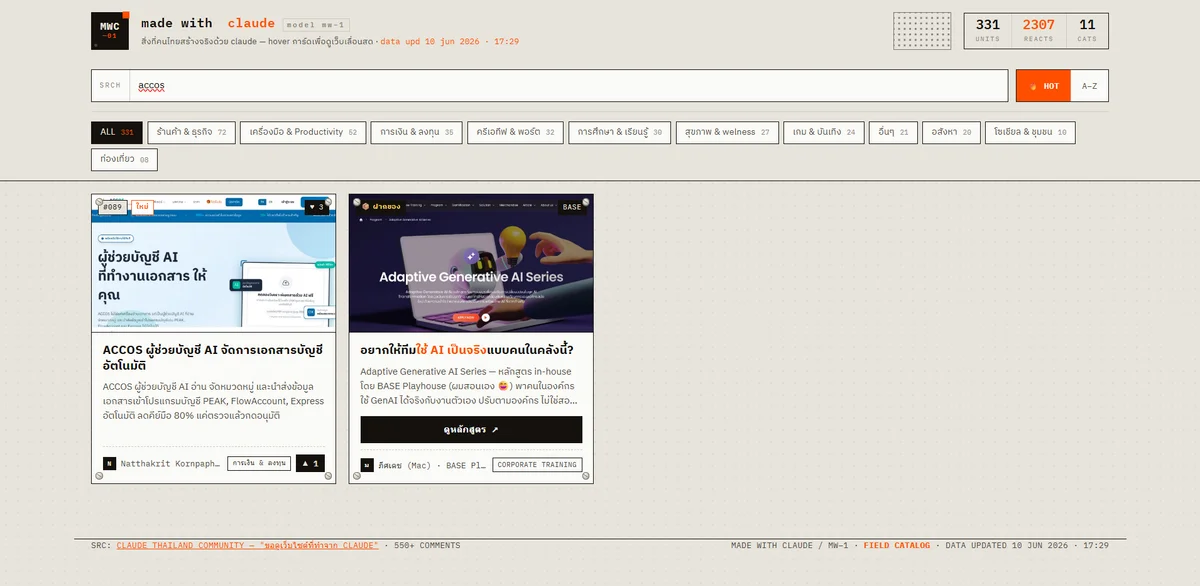Click 'made with claude' site title

coord(208,23)
